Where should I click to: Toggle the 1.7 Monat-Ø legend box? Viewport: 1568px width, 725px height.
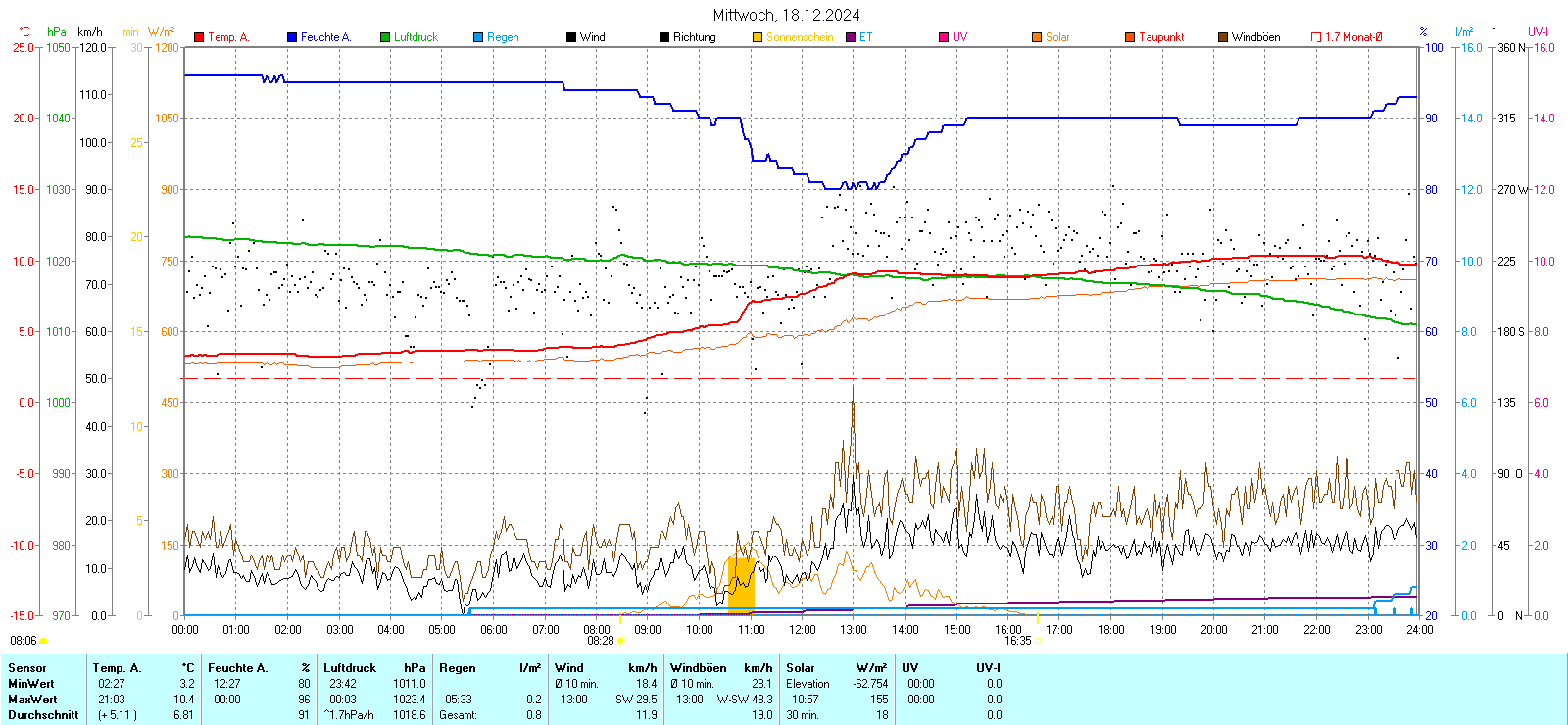[x=1316, y=37]
